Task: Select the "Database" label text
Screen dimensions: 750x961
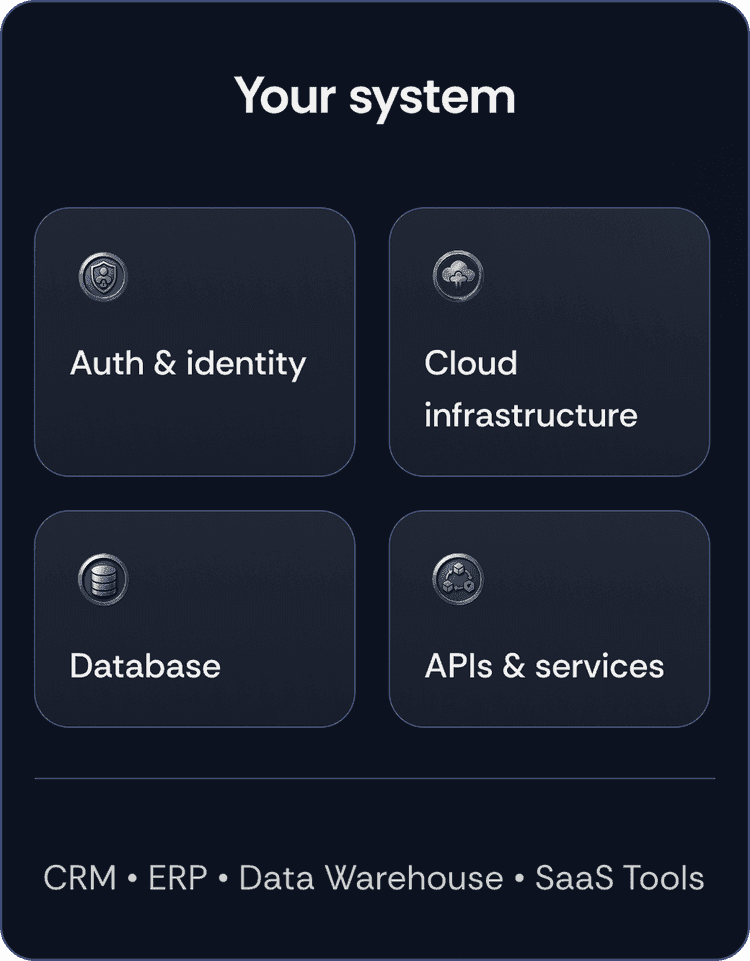Action: pyautogui.click(x=145, y=666)
